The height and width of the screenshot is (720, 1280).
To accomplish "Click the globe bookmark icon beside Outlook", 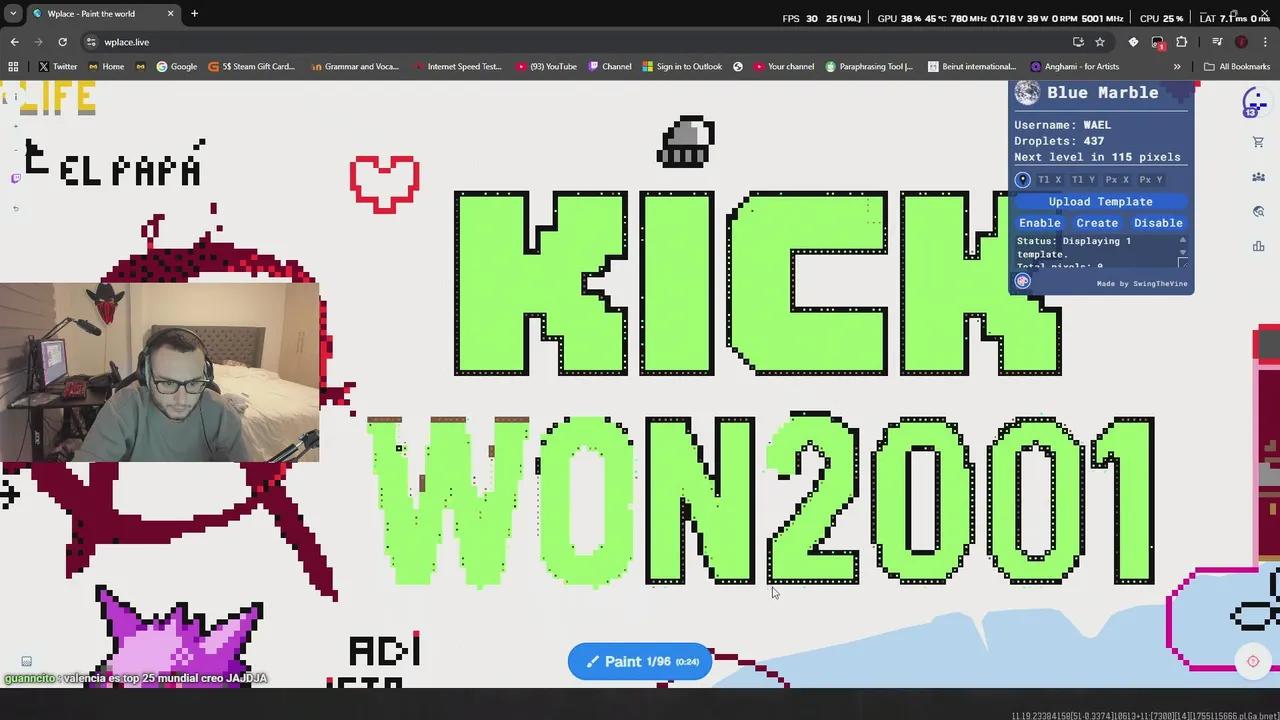I will point(738,67).
